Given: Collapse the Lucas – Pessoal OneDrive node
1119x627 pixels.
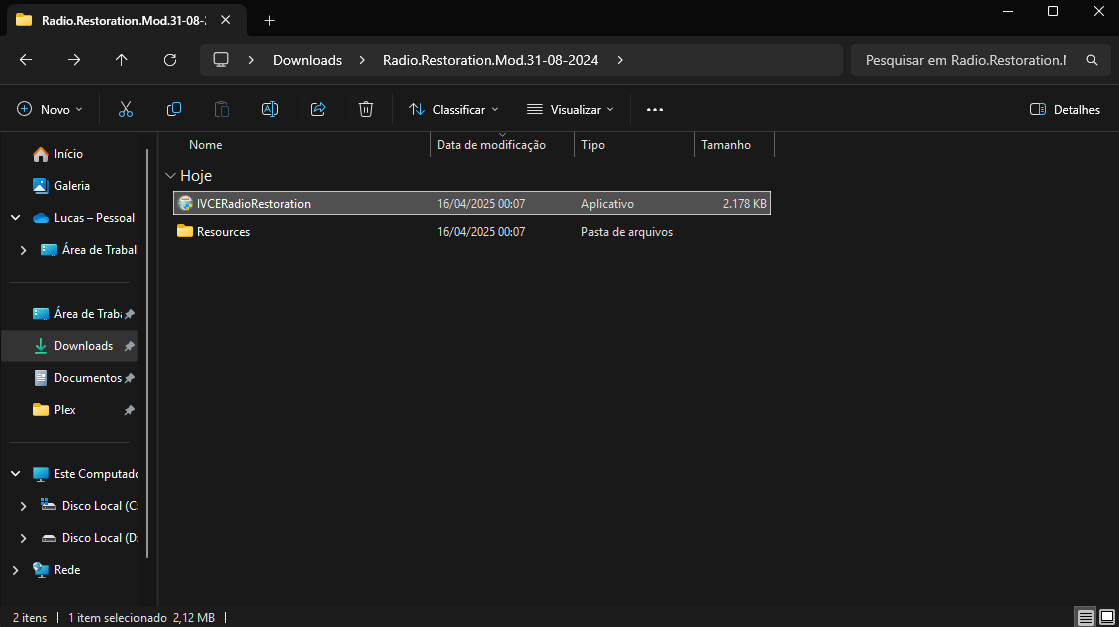Looking at the screenshot, I should (x=16, y=218).
